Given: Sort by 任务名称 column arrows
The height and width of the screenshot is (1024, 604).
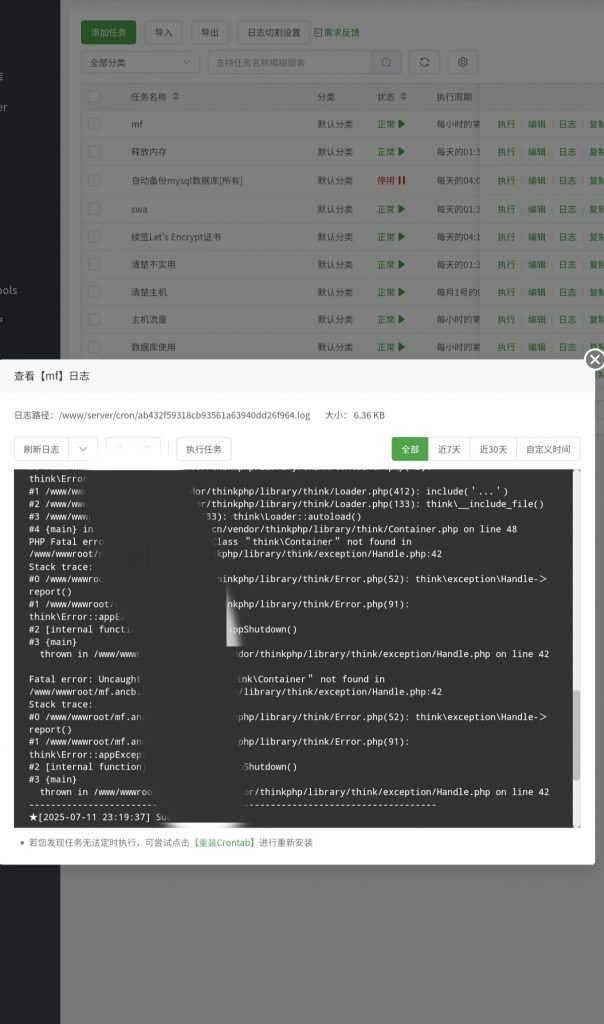Looking at the screenshot, I should (176, 97).
